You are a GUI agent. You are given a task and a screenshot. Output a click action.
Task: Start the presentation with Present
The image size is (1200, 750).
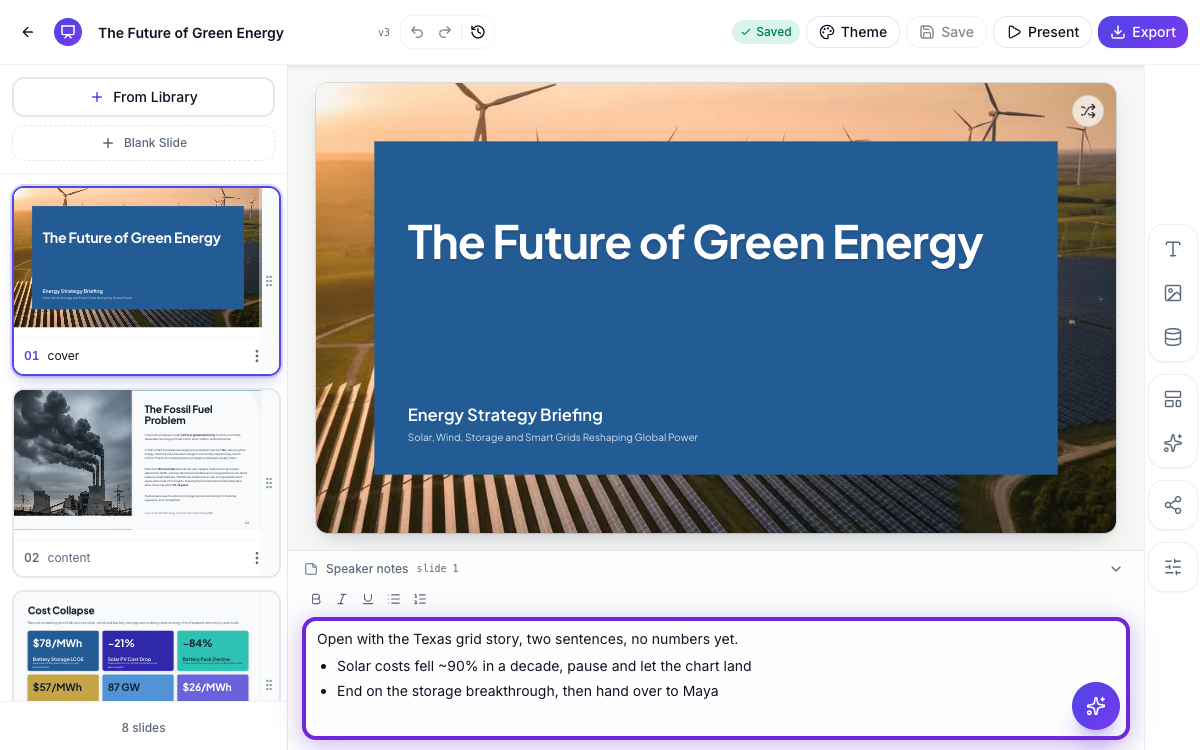tap(1042, 32)
